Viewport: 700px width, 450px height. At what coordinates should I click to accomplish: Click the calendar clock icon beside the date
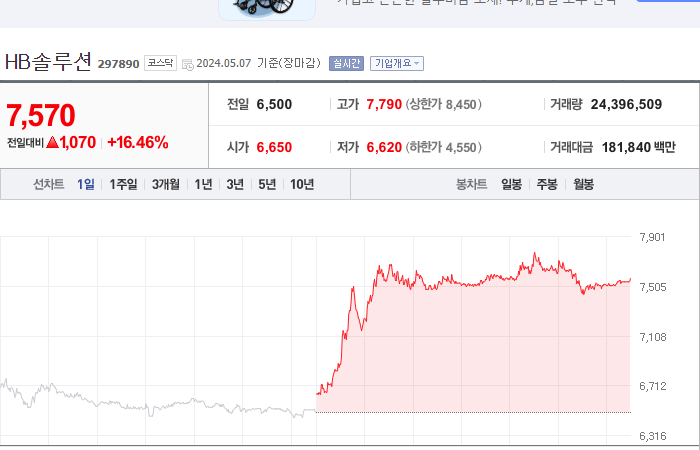tap(188, 64)
